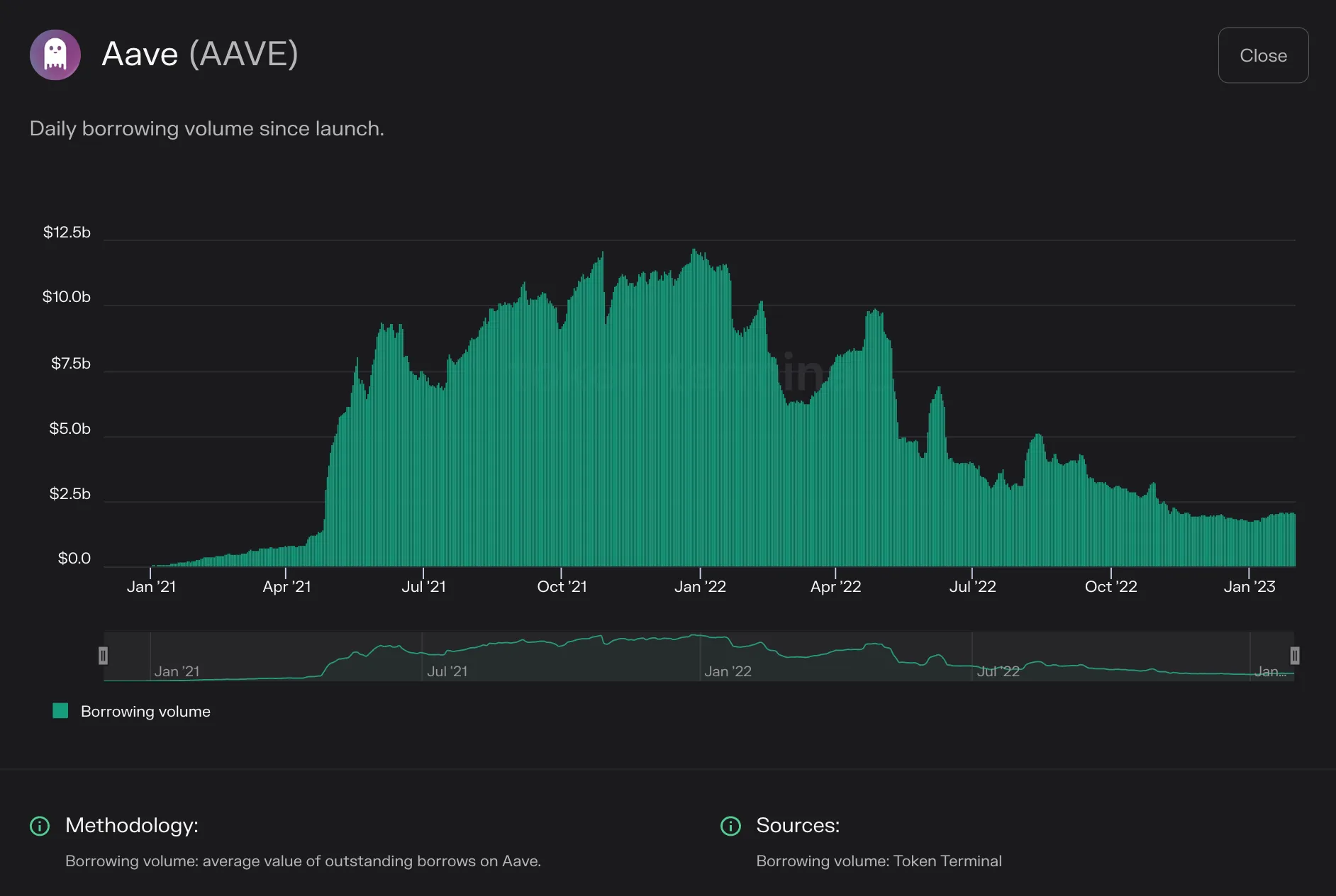Image resolution: width=1336 pixels, height=896 pixels.
Task: Click the Jan '23 x-axis label
Action: tap(1249, 586)
